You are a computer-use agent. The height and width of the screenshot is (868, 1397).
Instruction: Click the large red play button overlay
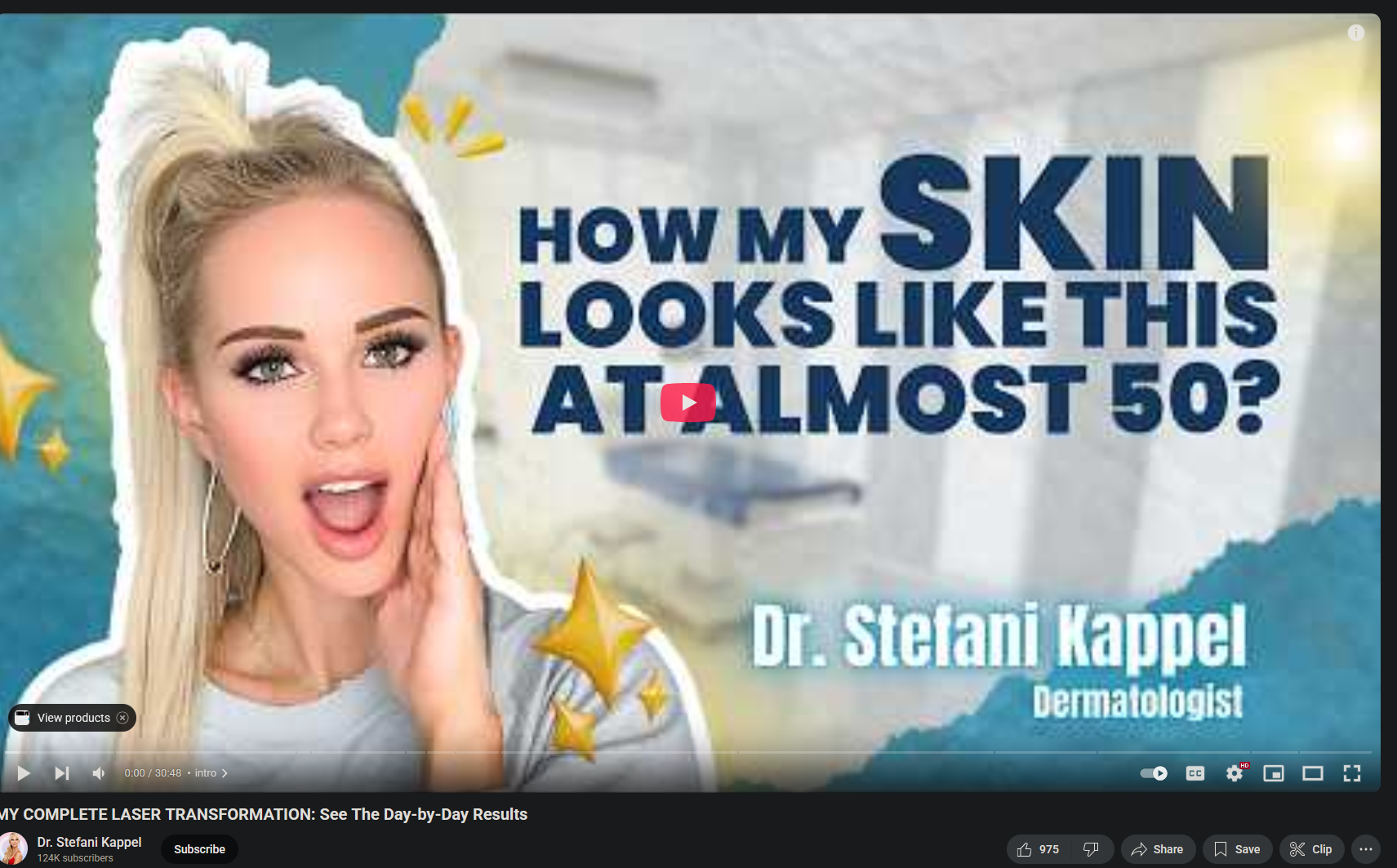(687, 403)
